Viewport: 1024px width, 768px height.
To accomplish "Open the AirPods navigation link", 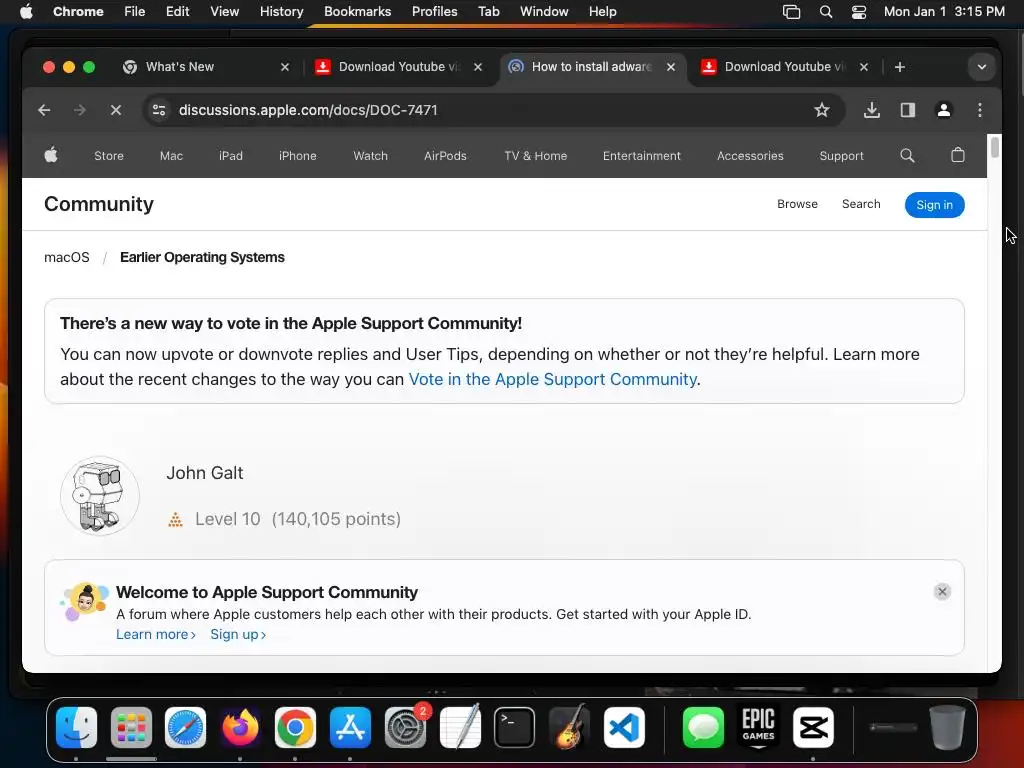I will click(445, 156).
